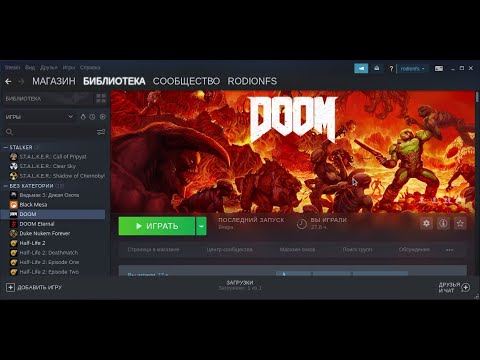Click the Half-Life 2 lambda icon
The image size is (480, 360).
click(14, 243)
